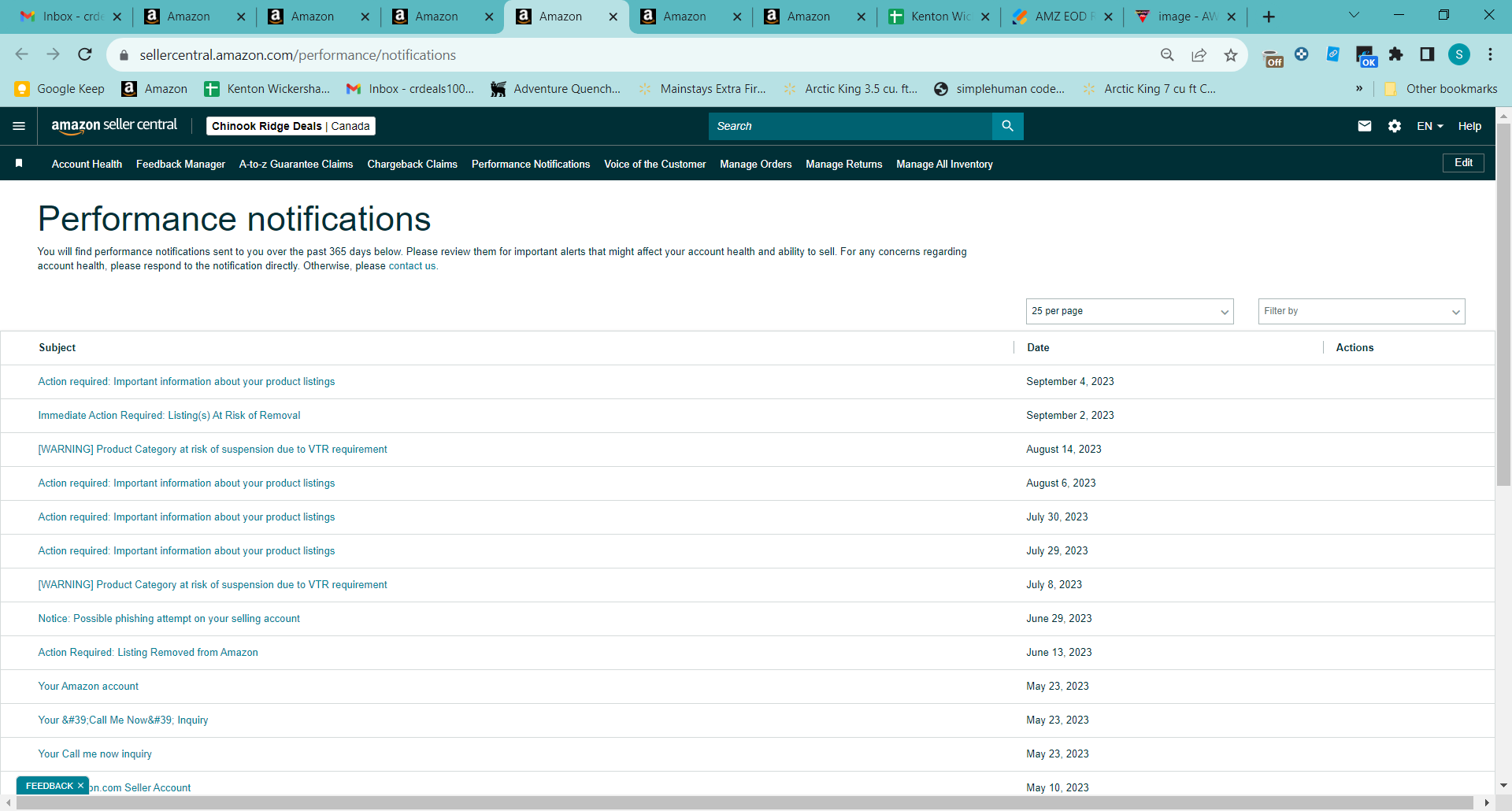Go to Manage All Inventory
1512x811 pixels.
[x=944, y=164]
